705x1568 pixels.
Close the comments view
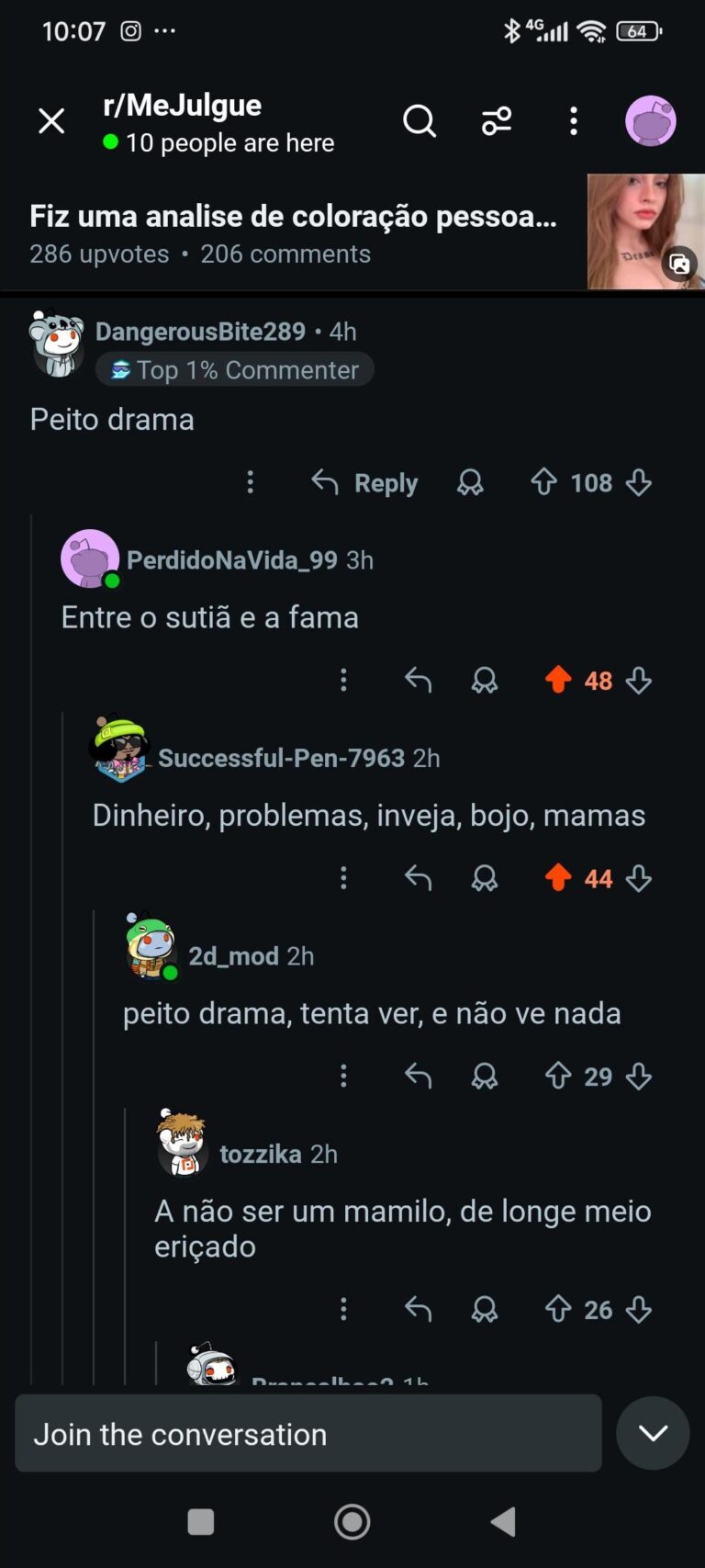[x=51, y=121]
